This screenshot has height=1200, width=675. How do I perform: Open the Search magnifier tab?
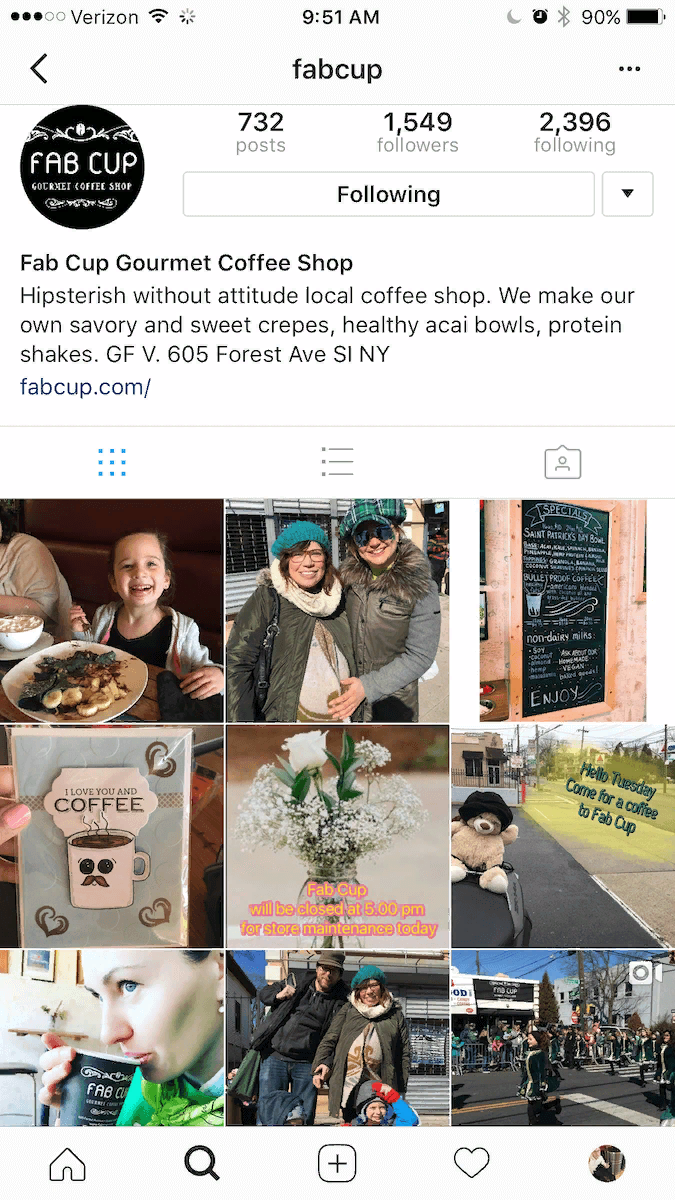202,1163
